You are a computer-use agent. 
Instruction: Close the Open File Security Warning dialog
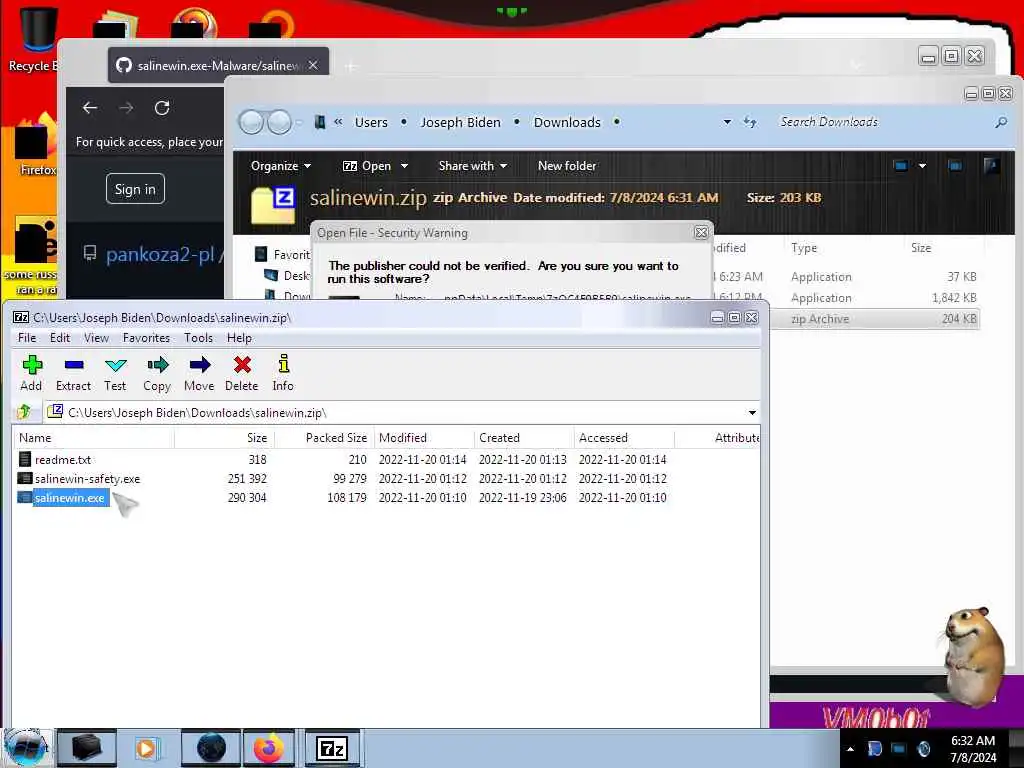tap(701, 232)
